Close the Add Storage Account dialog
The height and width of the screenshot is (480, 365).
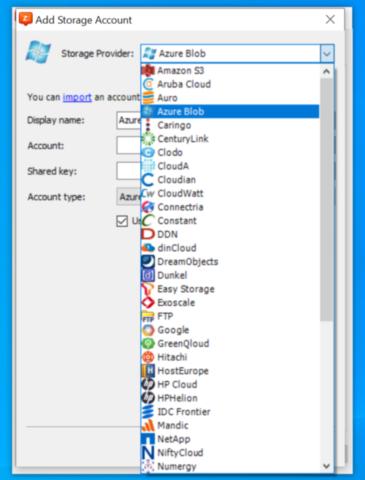(330, 19)
